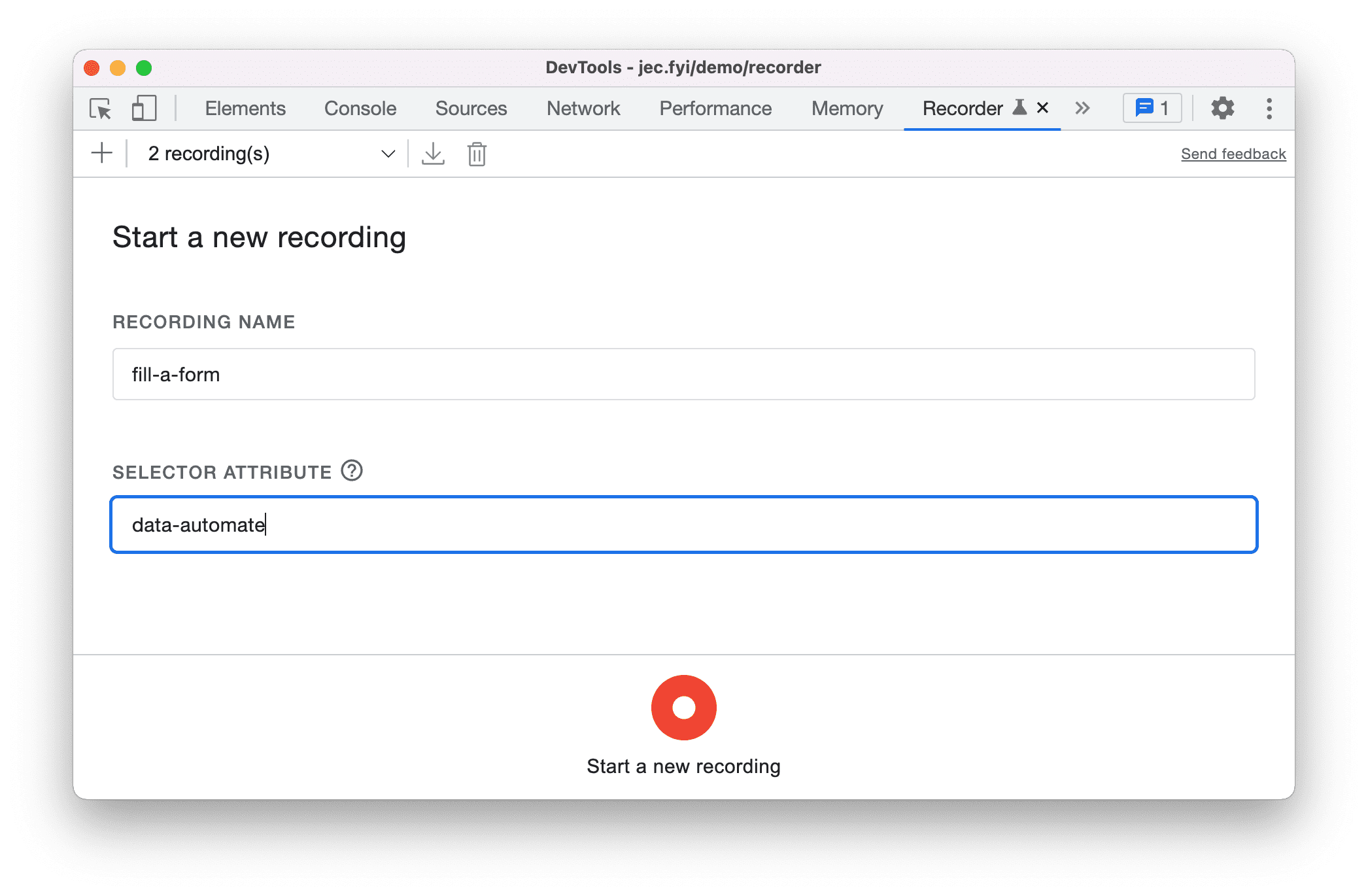Click the selector attribute input field
This screenshot has height=896, width=1368.
pyautogui.click(x=683, y=524)
